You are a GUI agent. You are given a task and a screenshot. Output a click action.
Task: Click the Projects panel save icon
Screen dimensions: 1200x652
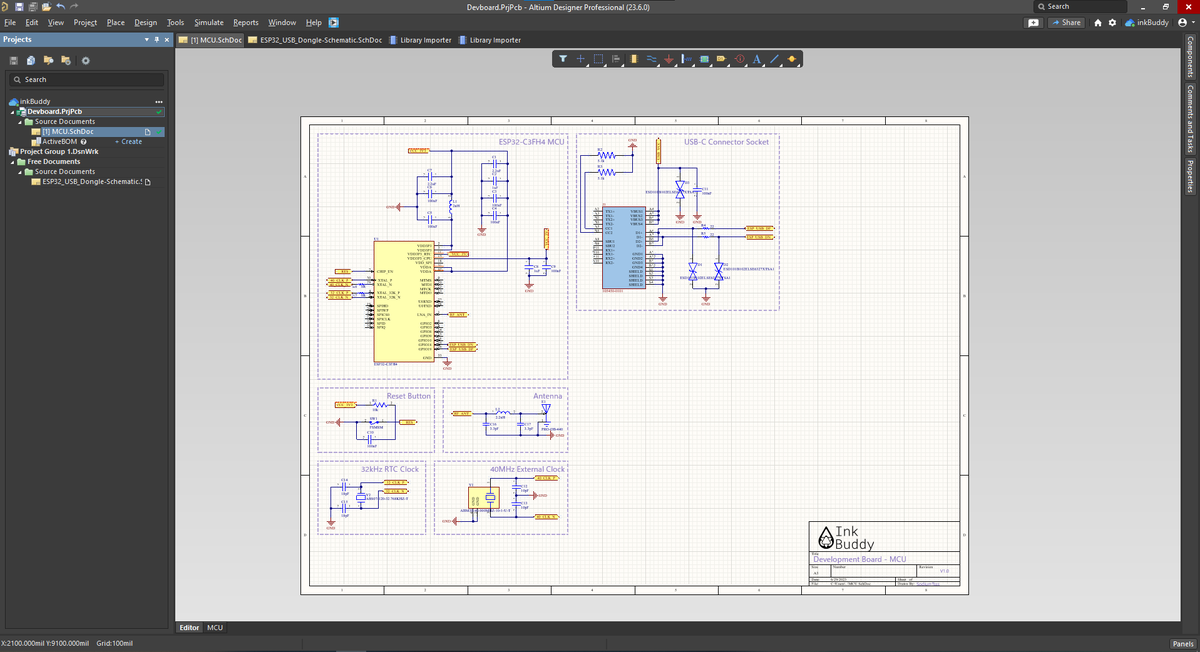click(x=14, y=61)
